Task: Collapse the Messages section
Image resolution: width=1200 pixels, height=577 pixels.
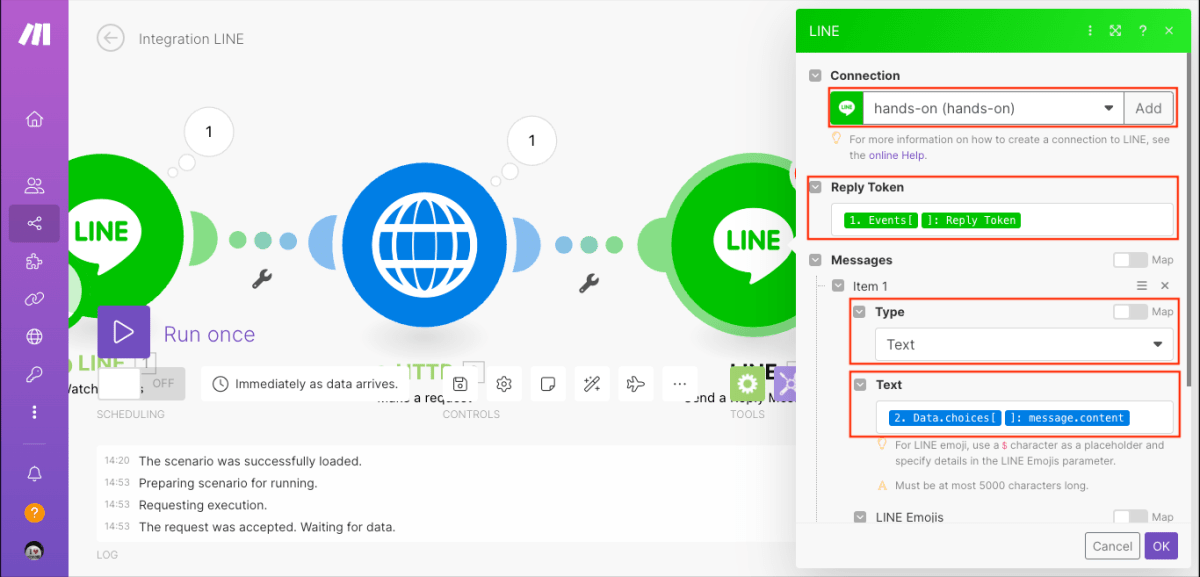Action: [x=816, y=260]
